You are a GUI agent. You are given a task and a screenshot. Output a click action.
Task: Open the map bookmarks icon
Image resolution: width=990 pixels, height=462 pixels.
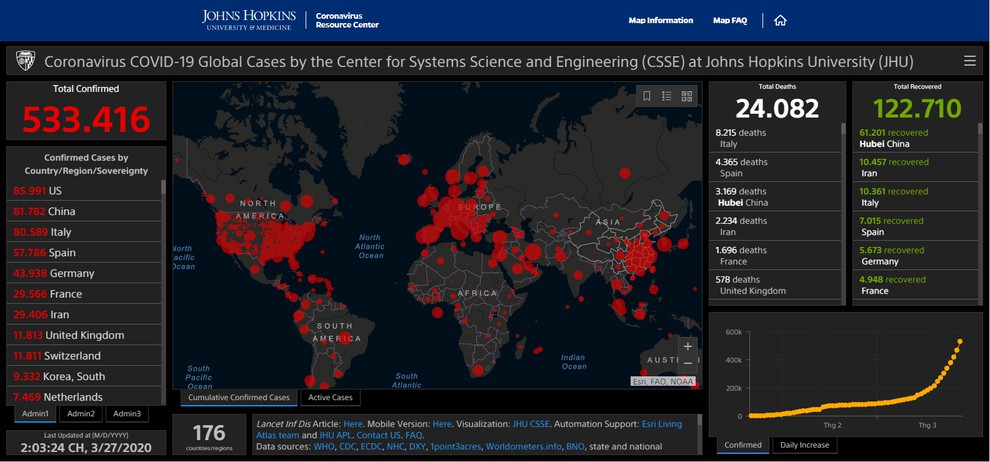(647, 96)
